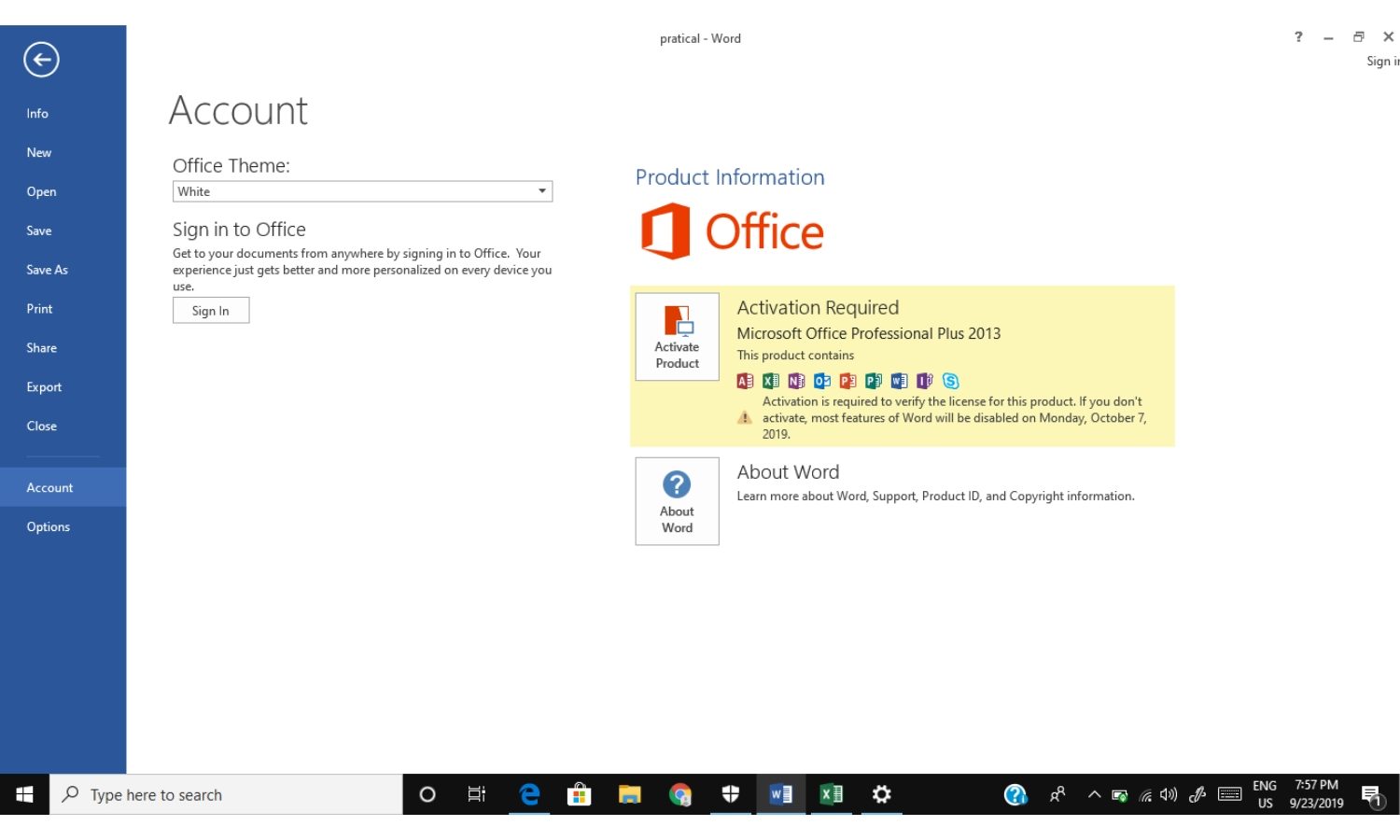Screen dimensions: 1400x840
Task: Select Account in the backstage menu
Action: click(x=49, y=487)
